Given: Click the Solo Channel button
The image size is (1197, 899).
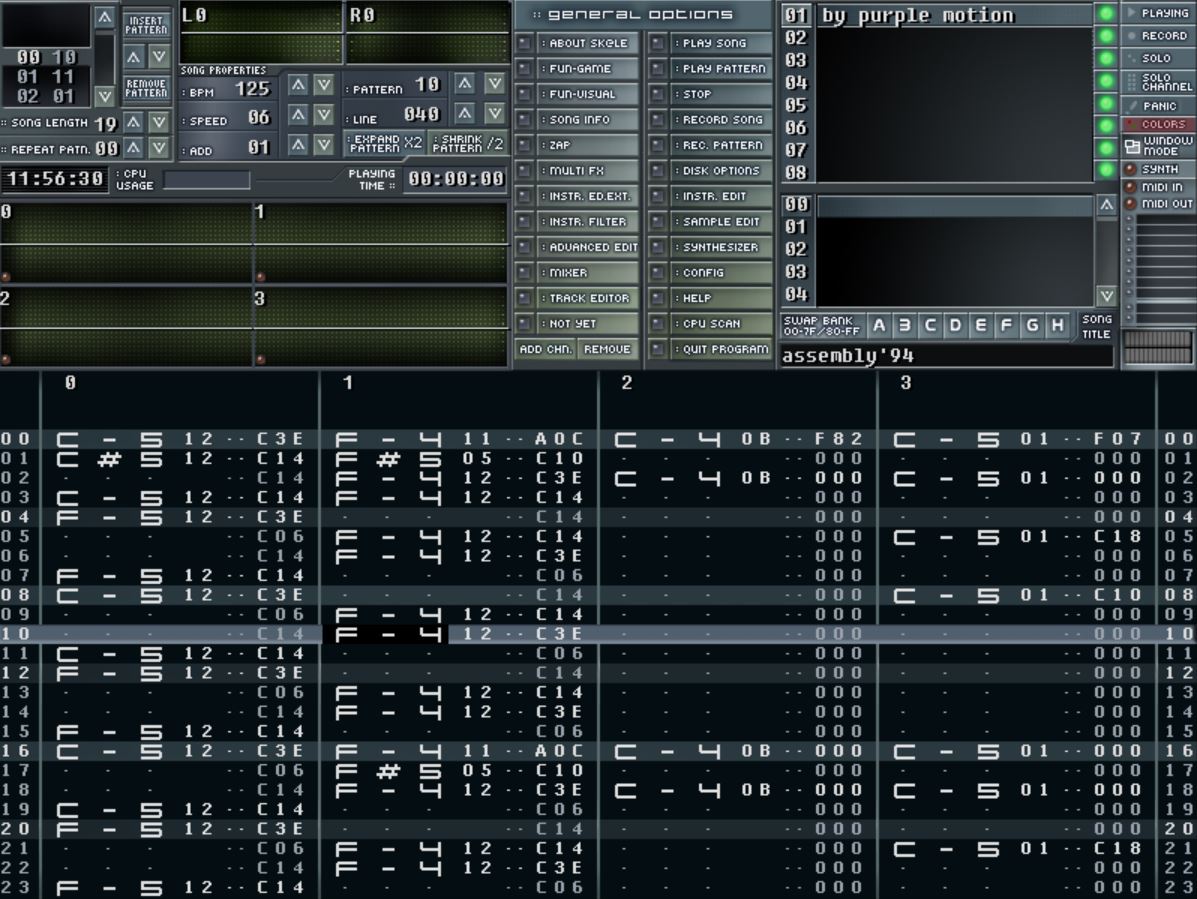Looking at the screenshot, I should tap(1158, 82).
